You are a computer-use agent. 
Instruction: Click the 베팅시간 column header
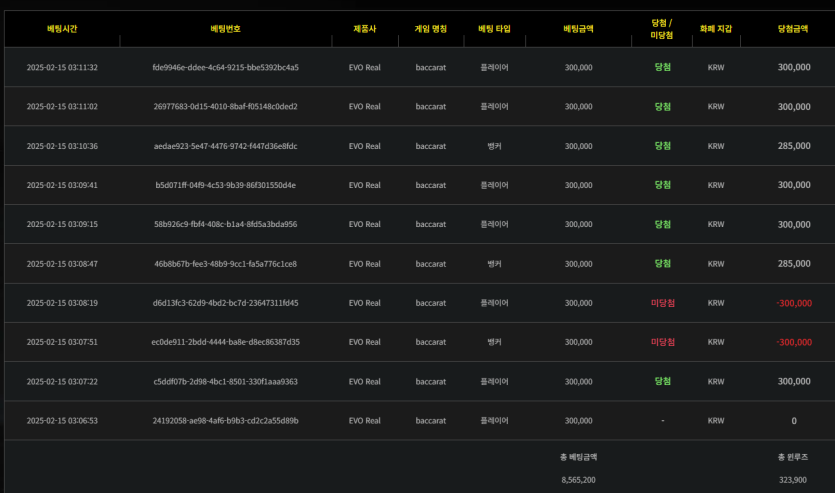[61, 29]
